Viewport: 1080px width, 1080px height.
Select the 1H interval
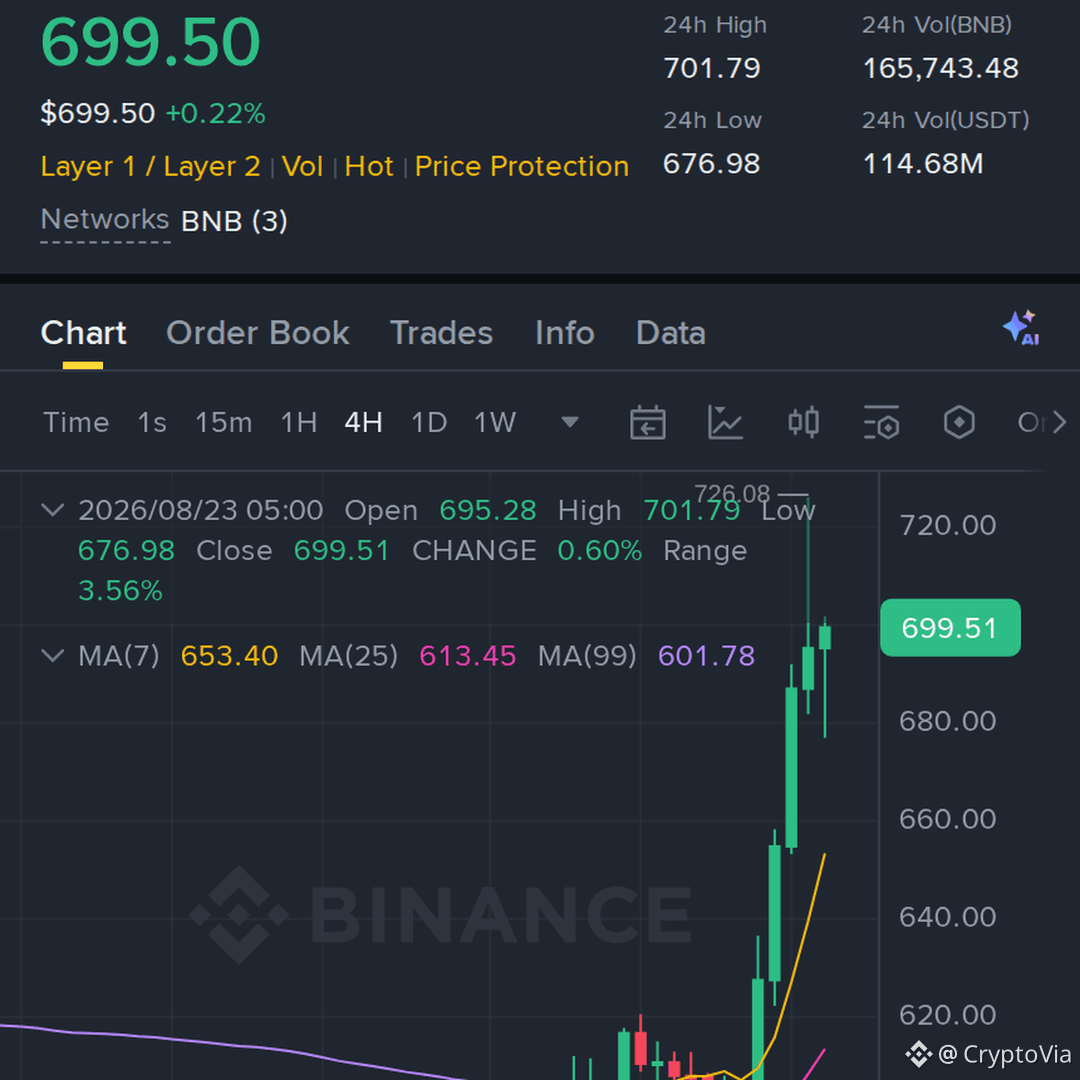299,422
